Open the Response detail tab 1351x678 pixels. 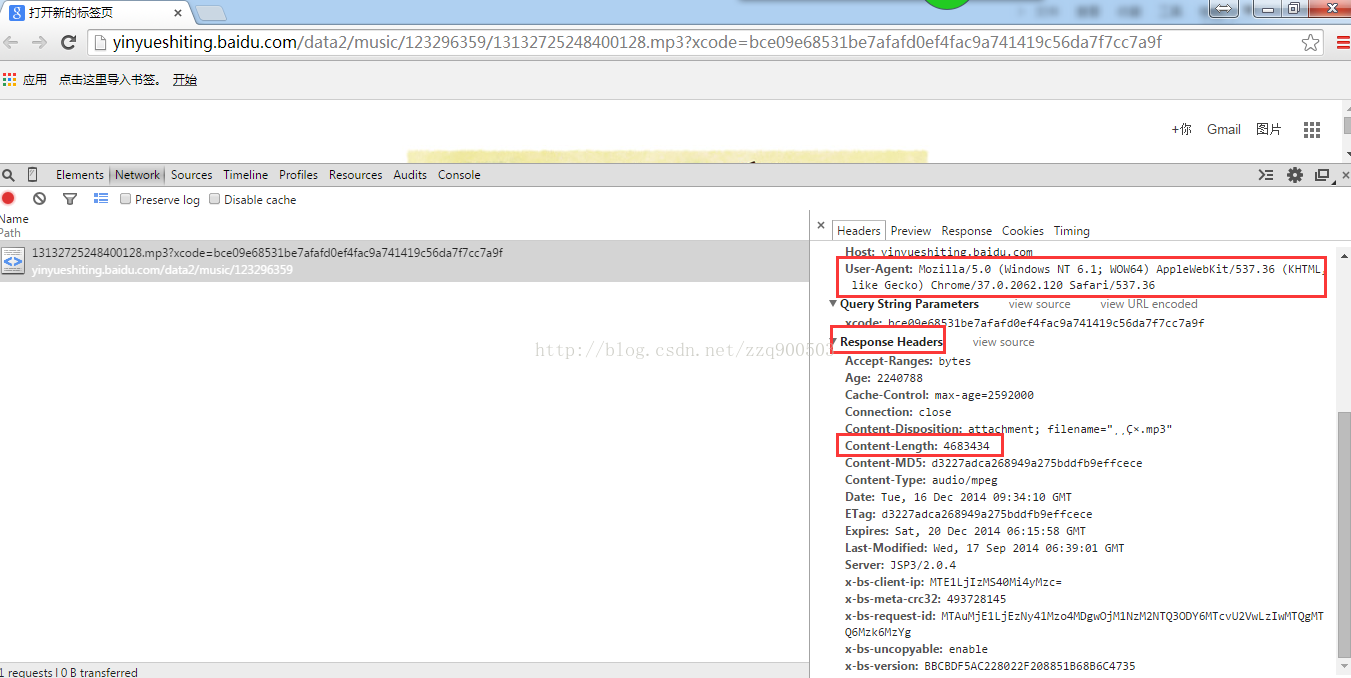967,231
